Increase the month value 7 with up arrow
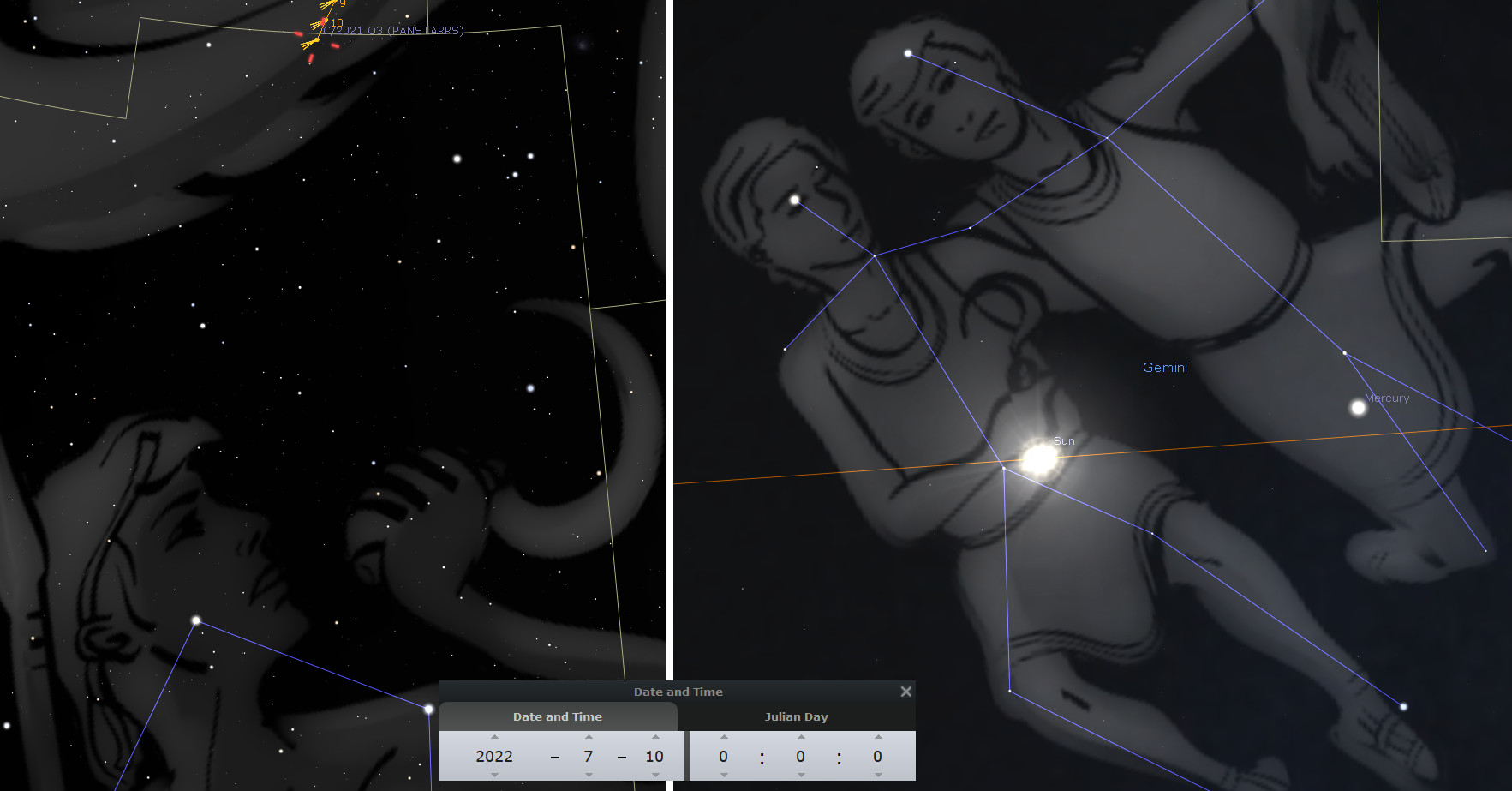 589,737
